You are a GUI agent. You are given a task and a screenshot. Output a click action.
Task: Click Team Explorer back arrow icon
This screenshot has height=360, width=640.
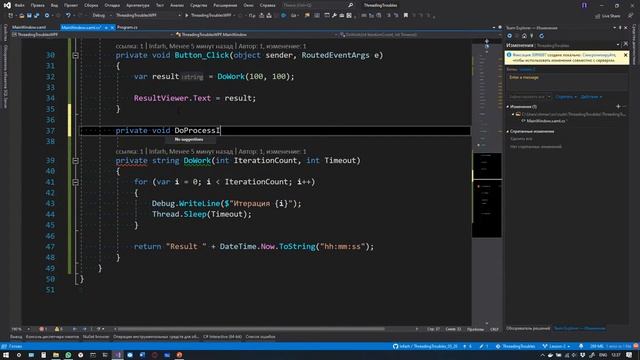tap(509, 36)
